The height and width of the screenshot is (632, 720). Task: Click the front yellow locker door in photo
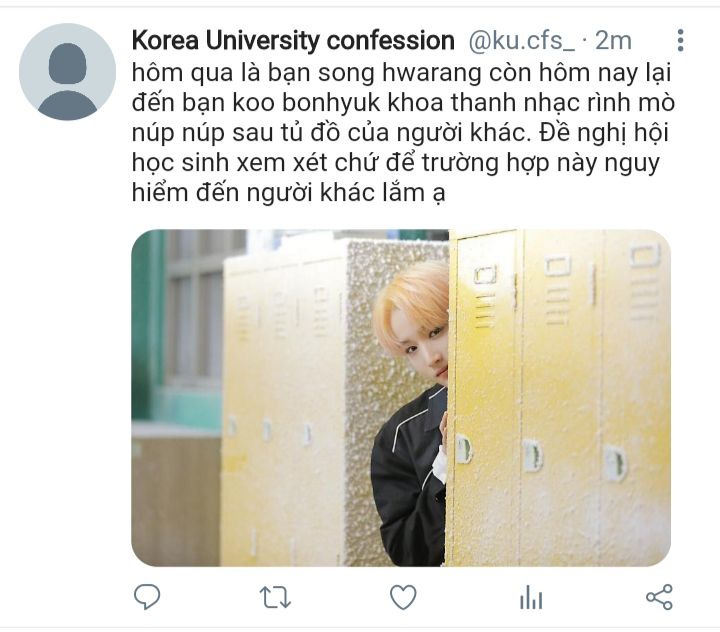(x=484, y=398)
